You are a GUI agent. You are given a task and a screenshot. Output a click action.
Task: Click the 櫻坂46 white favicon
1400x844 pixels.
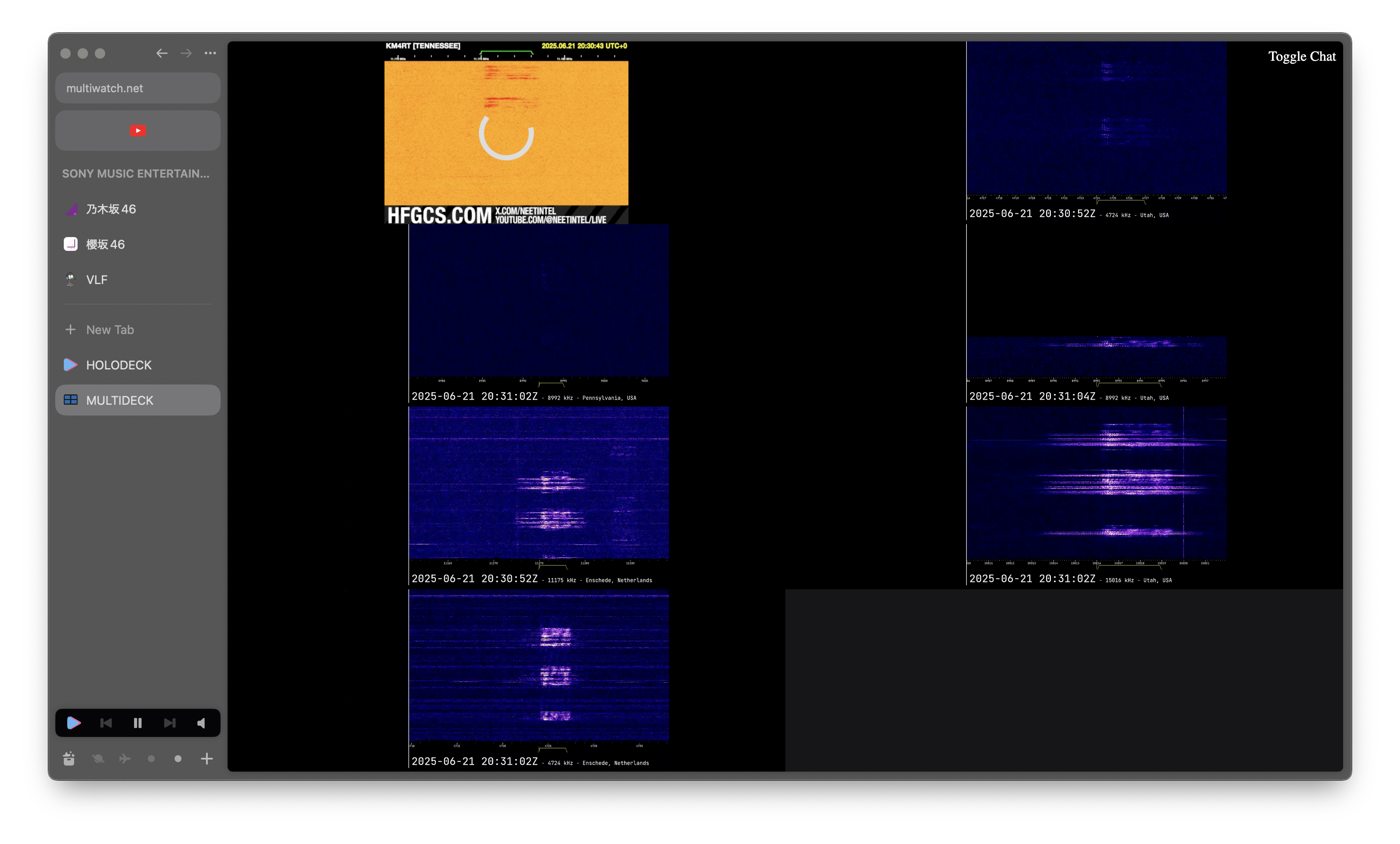pos(70,244)
